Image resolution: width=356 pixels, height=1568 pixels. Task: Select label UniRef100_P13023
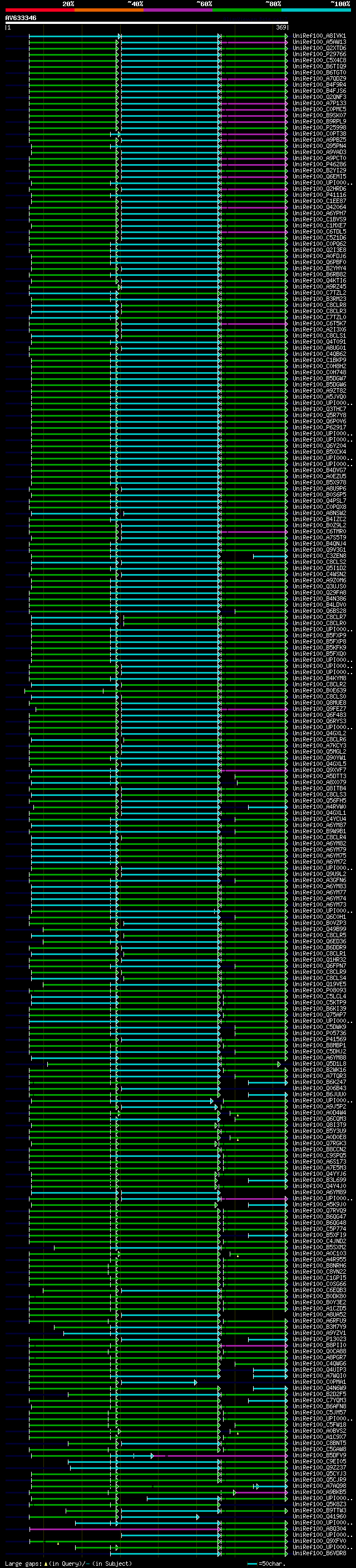click(x=319, y=1340)
